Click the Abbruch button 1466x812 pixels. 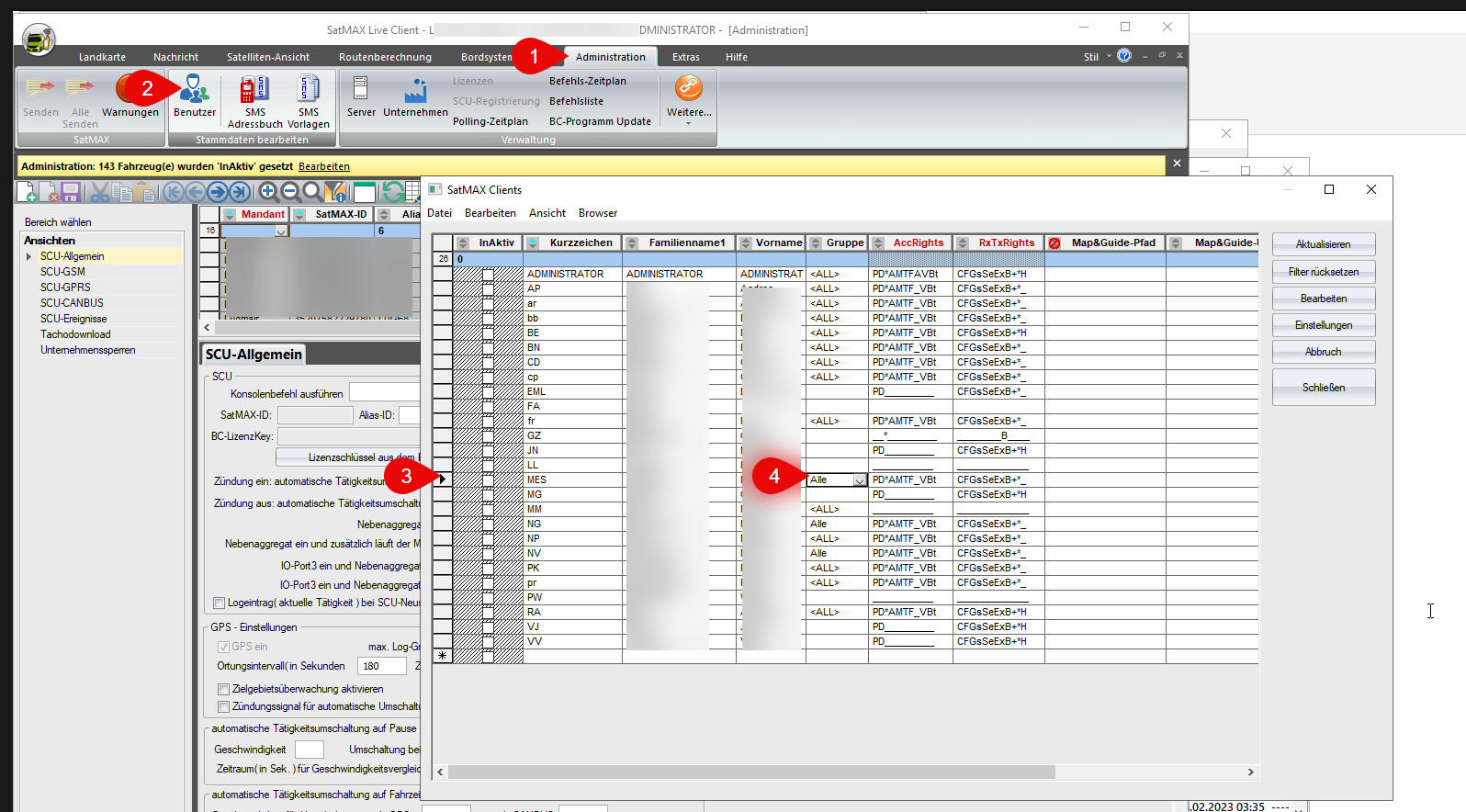(1324, 352)
